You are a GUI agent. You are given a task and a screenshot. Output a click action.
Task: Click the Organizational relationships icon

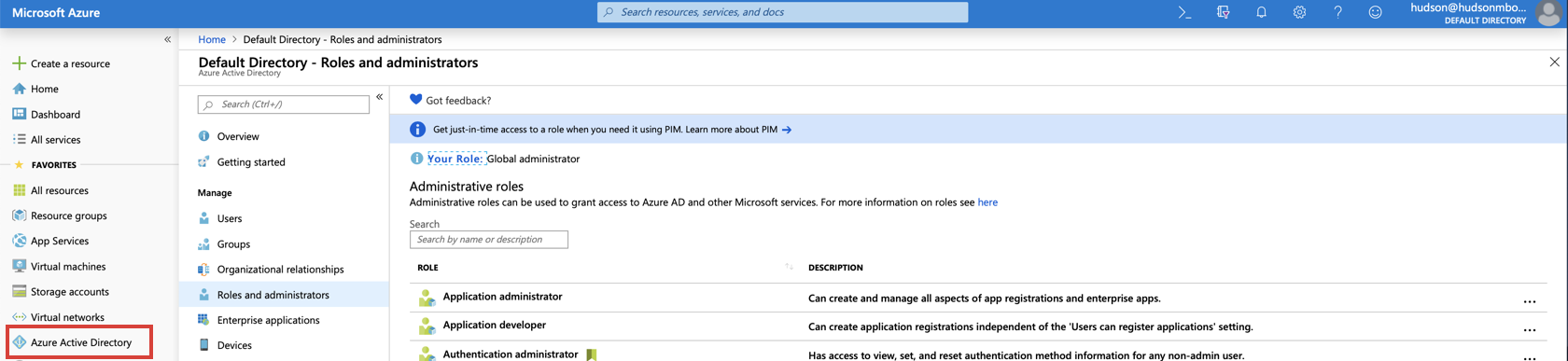coord(203,270)
